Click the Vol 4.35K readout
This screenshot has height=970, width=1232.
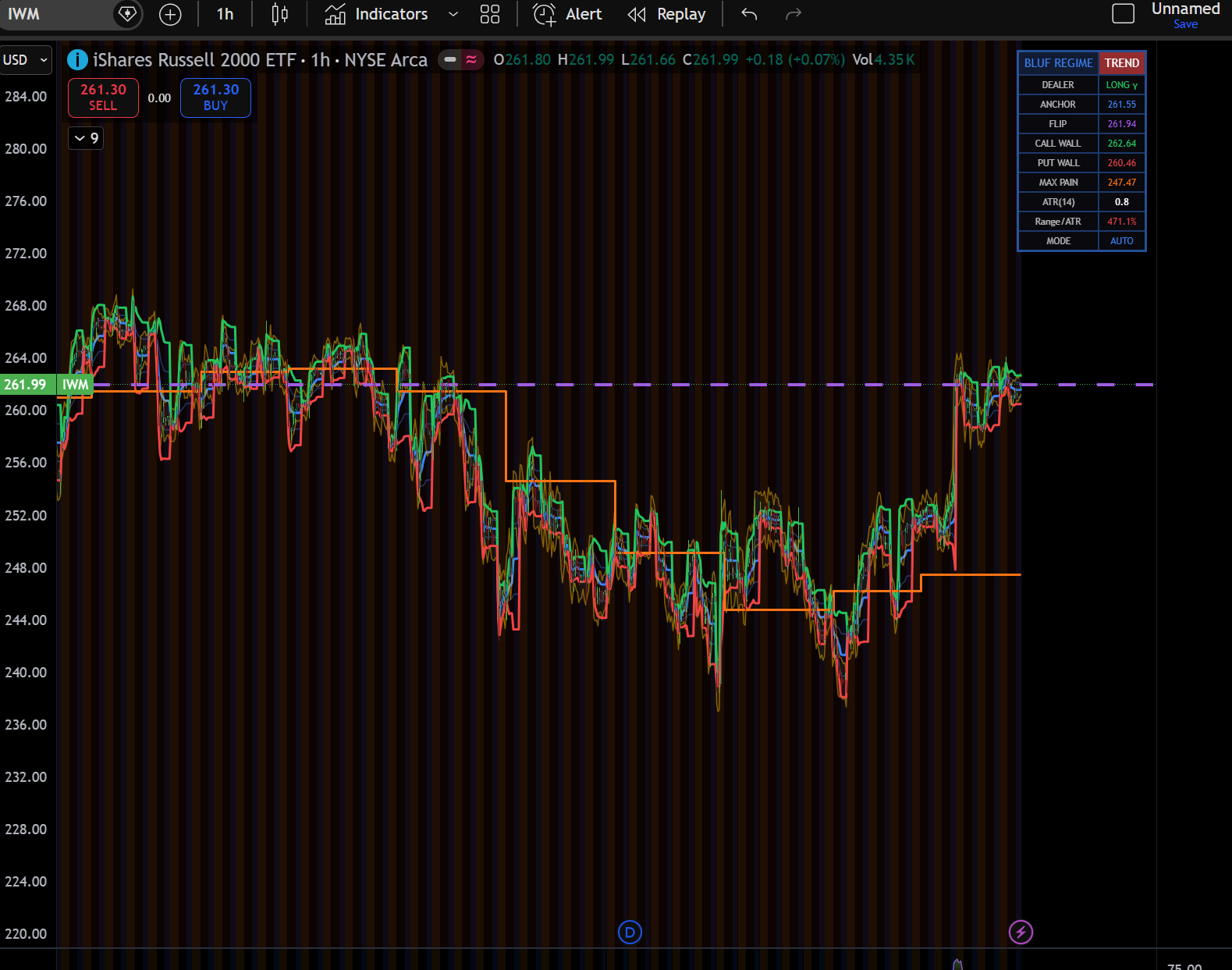click(883, 60)
